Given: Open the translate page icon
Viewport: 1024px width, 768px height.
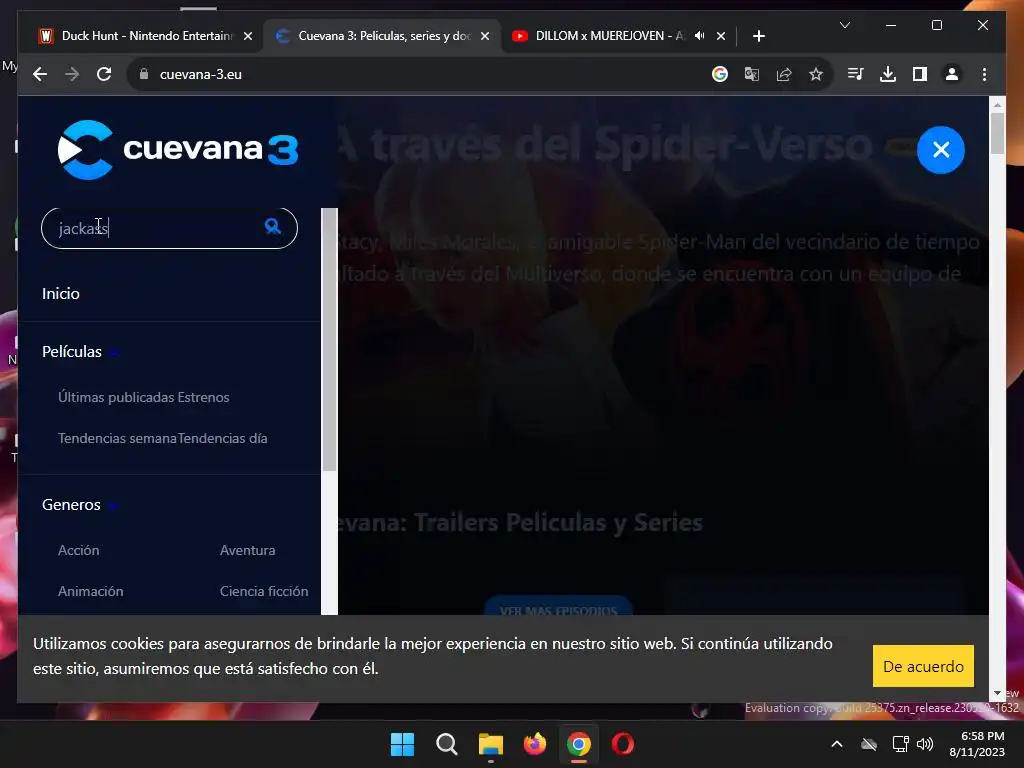Looking at the screenshot, I should (x=752, y=74).
